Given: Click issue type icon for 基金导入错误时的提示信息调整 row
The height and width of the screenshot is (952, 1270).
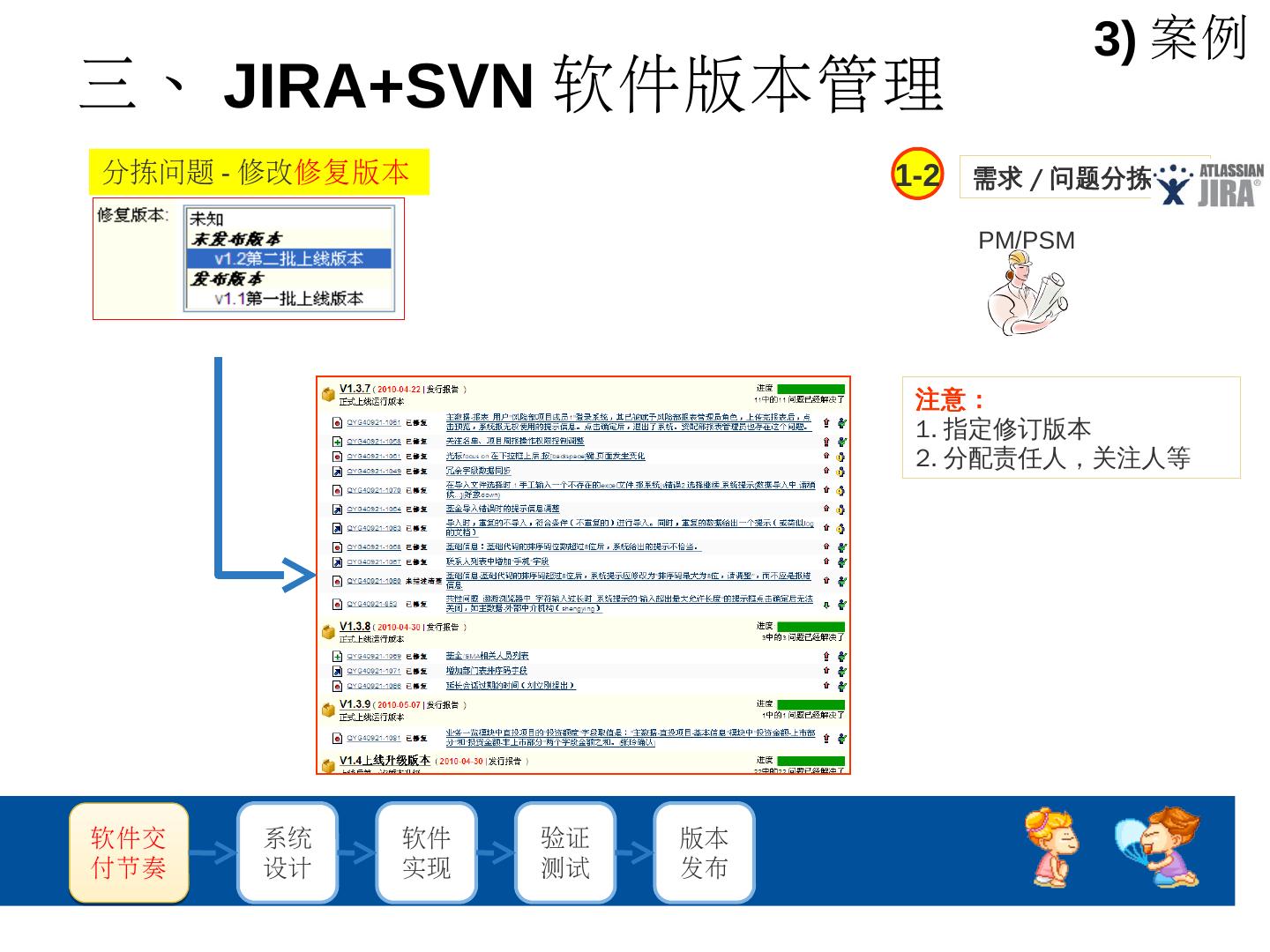Looking at the screenshot, I should 337,509.
